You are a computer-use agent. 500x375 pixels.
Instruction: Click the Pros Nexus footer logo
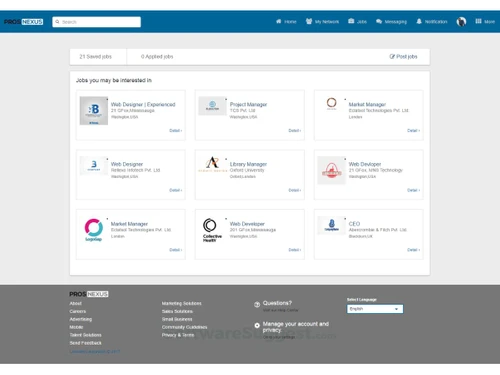click(x=89, y=294)
